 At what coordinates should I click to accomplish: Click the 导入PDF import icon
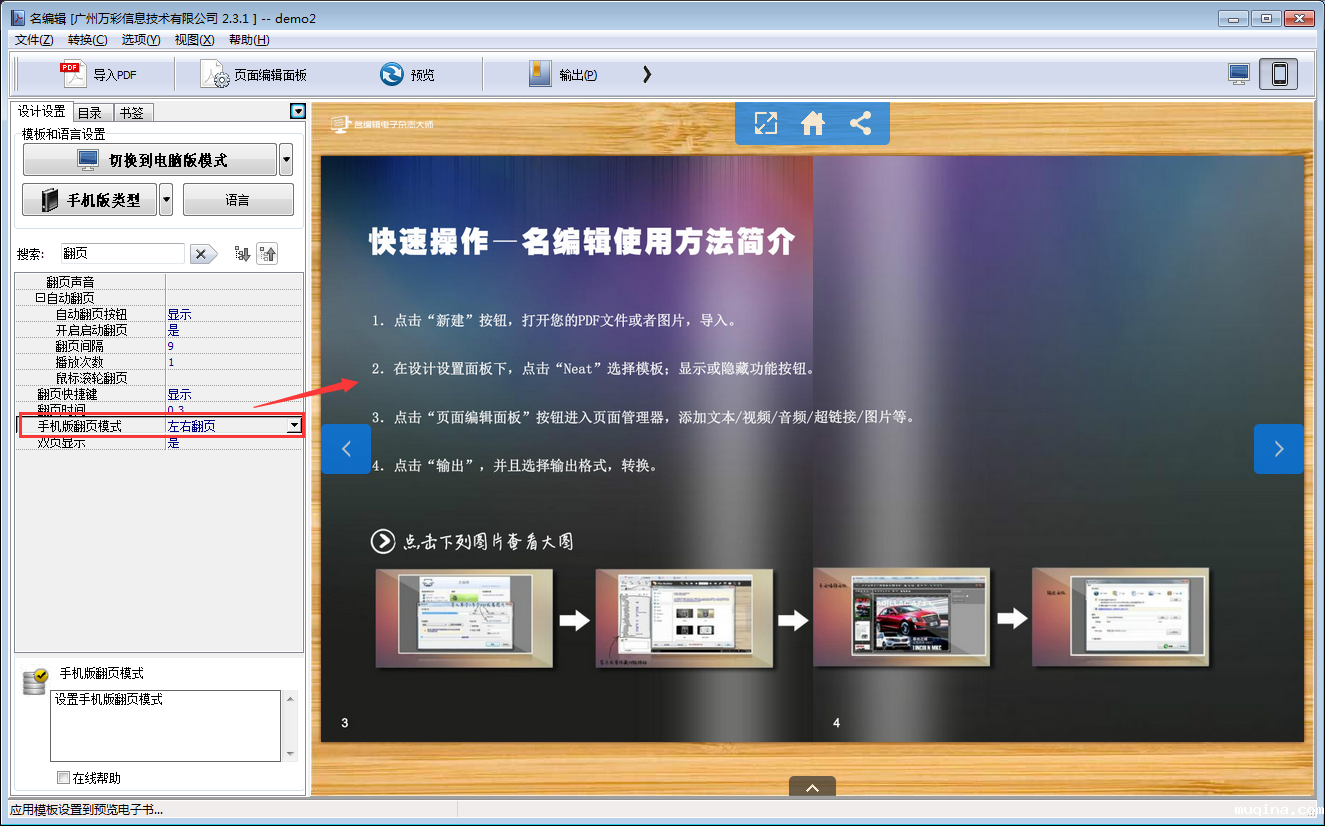click(x=73, y=74)
